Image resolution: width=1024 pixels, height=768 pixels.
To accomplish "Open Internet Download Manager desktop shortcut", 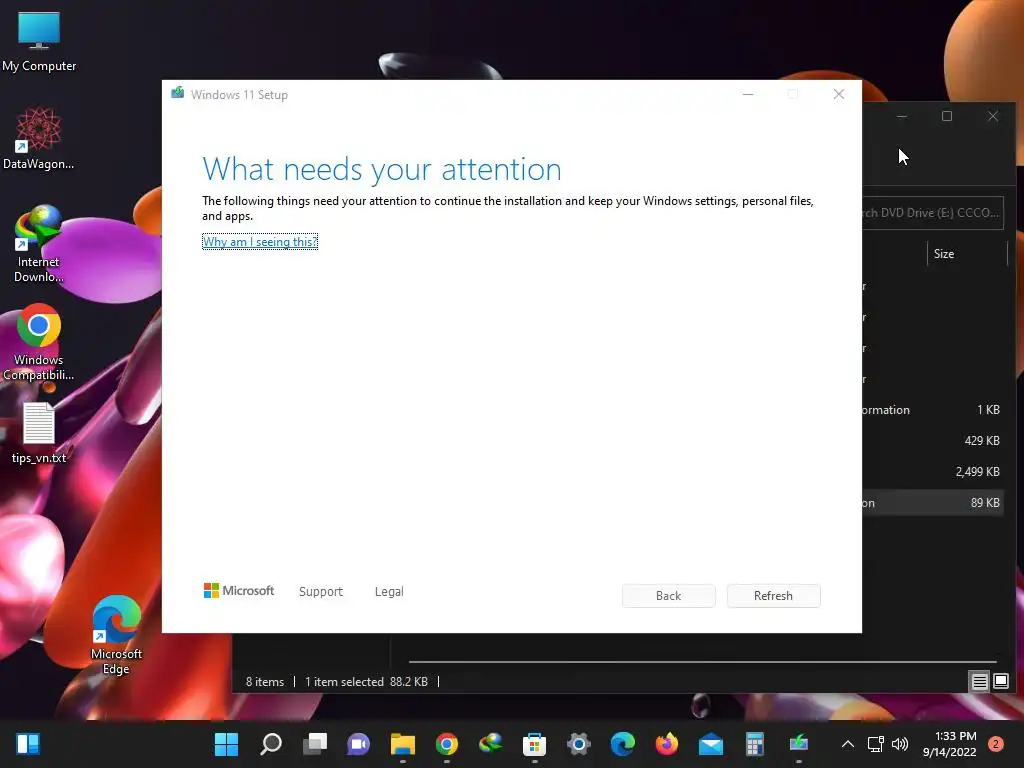I will click(39, 244).
